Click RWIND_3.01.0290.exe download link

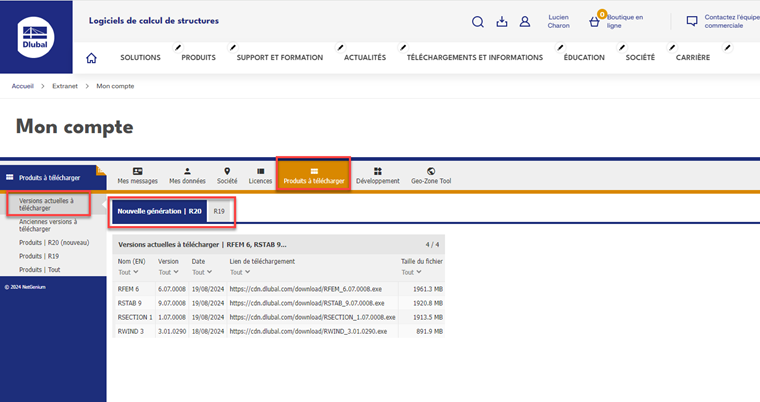point(308,331)
